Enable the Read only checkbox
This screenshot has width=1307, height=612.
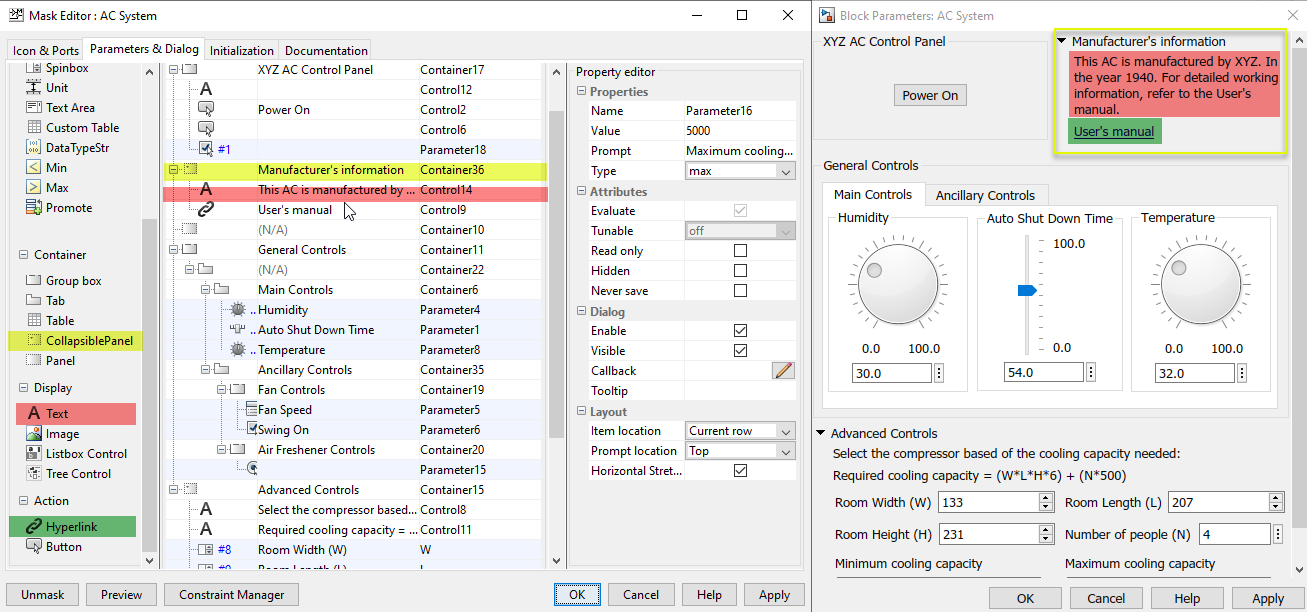[740, 251]
